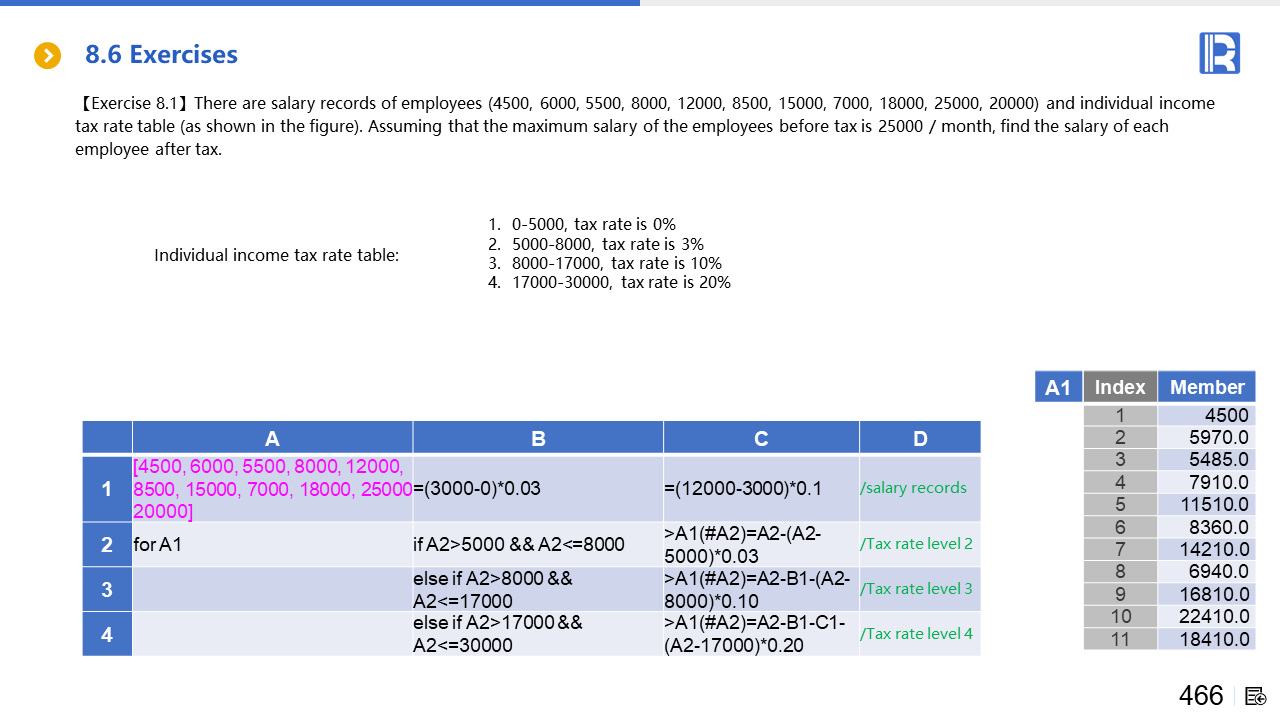1280x720 pixels.
Task: Click column D header in code grid
Action: point(920,438)
